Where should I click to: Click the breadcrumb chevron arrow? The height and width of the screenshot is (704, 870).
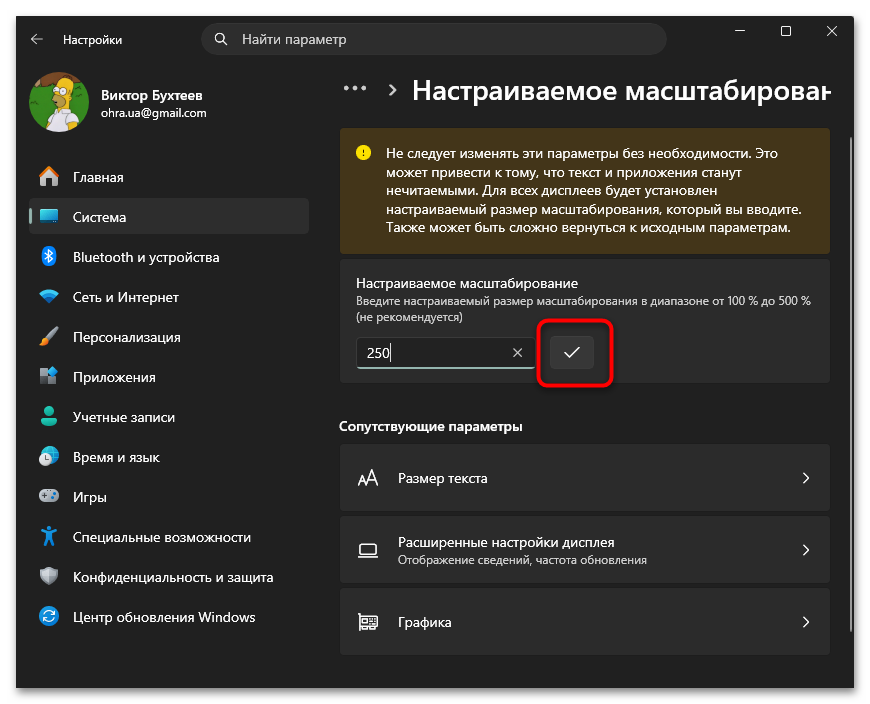point(392,90)
